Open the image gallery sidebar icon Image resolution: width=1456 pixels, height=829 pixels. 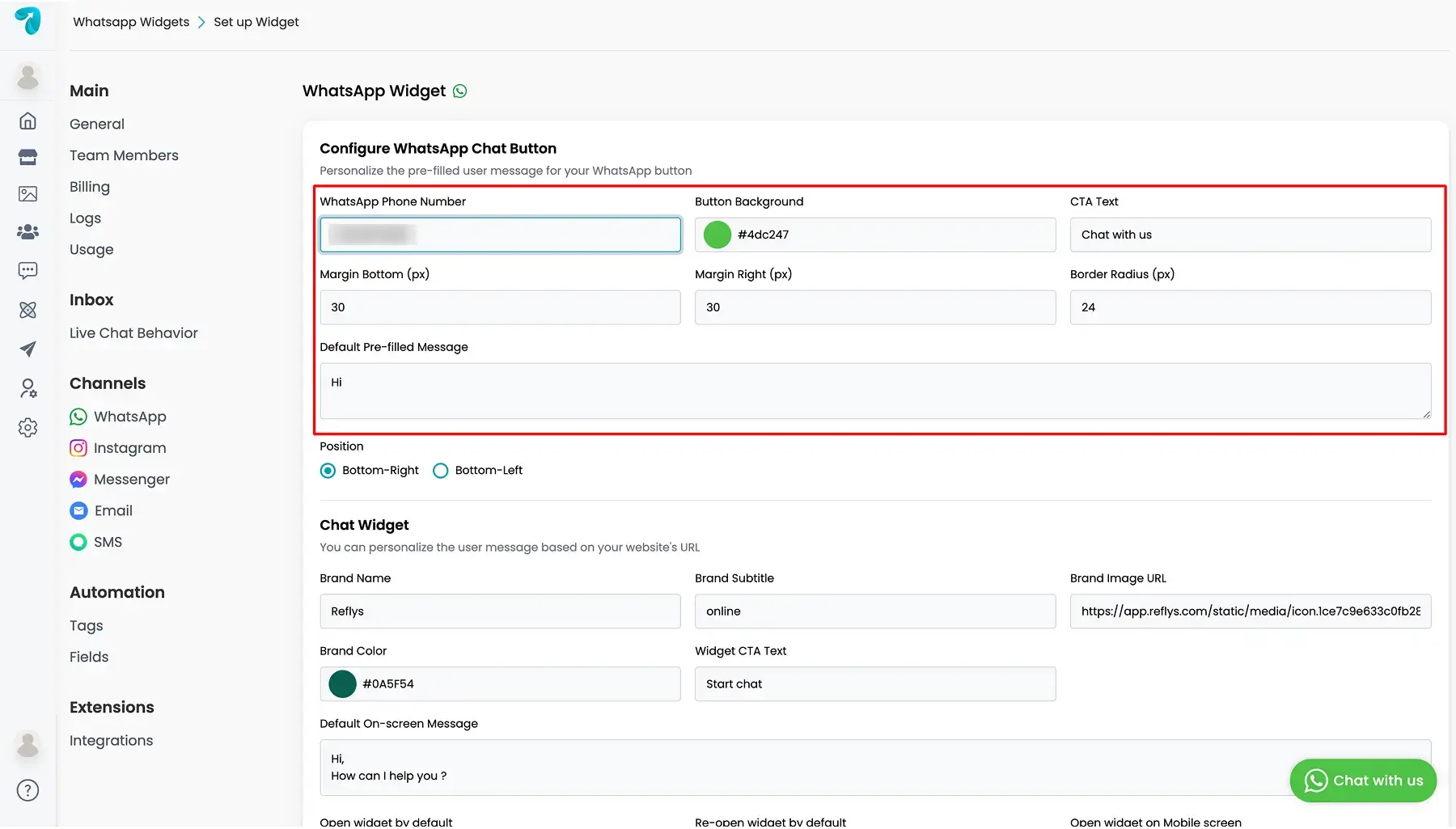pos(28,194)
